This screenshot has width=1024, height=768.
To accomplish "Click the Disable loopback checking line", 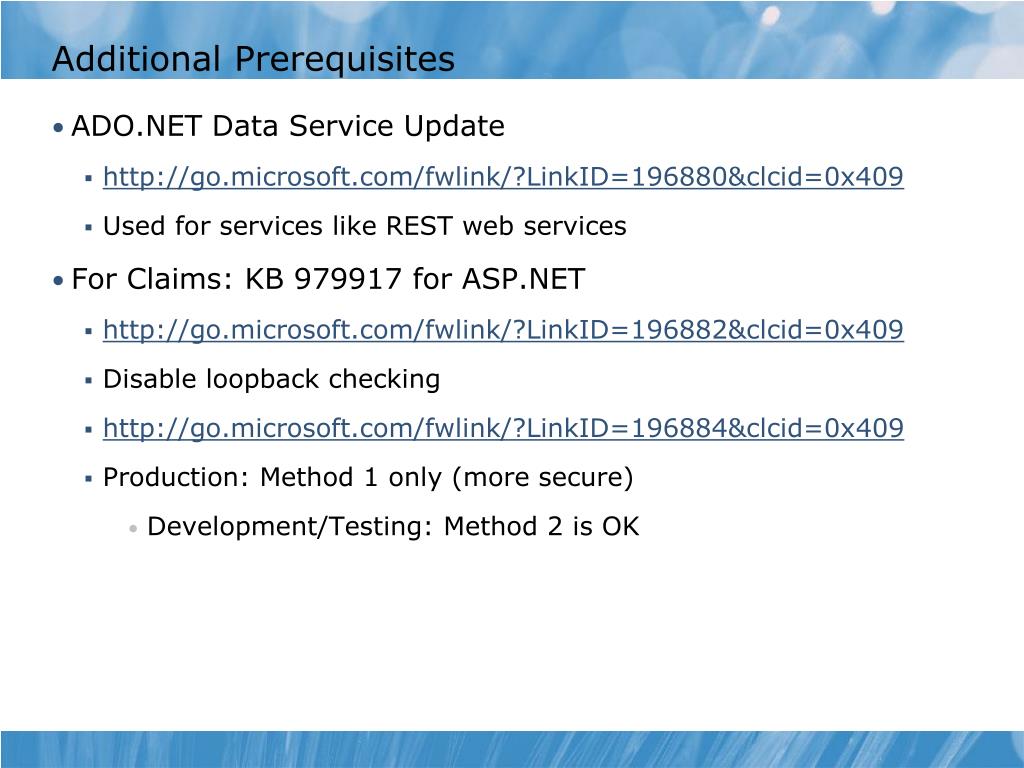I will 272,379.
